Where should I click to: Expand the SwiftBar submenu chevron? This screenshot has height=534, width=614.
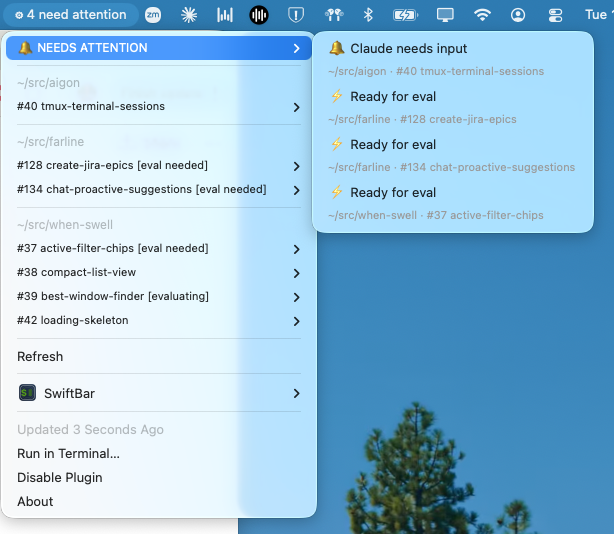(x=296, y=393)
